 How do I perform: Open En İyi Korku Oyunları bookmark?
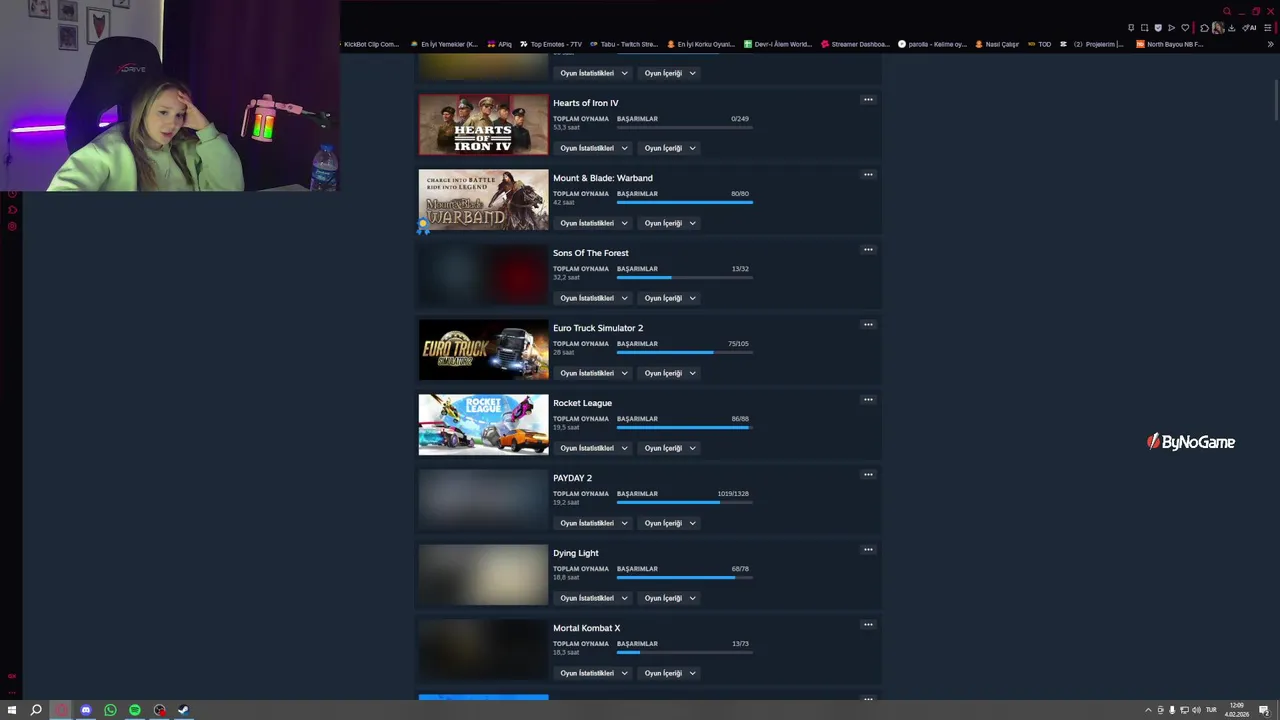pyautogui.click(x=701, y=44)
